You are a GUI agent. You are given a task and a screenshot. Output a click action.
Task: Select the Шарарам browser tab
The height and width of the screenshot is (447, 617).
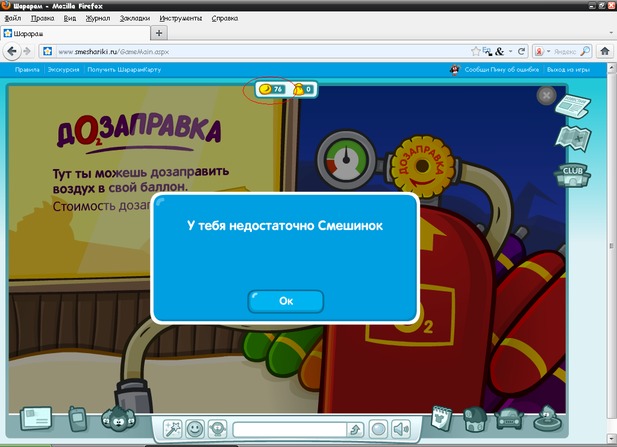(75, 33)
